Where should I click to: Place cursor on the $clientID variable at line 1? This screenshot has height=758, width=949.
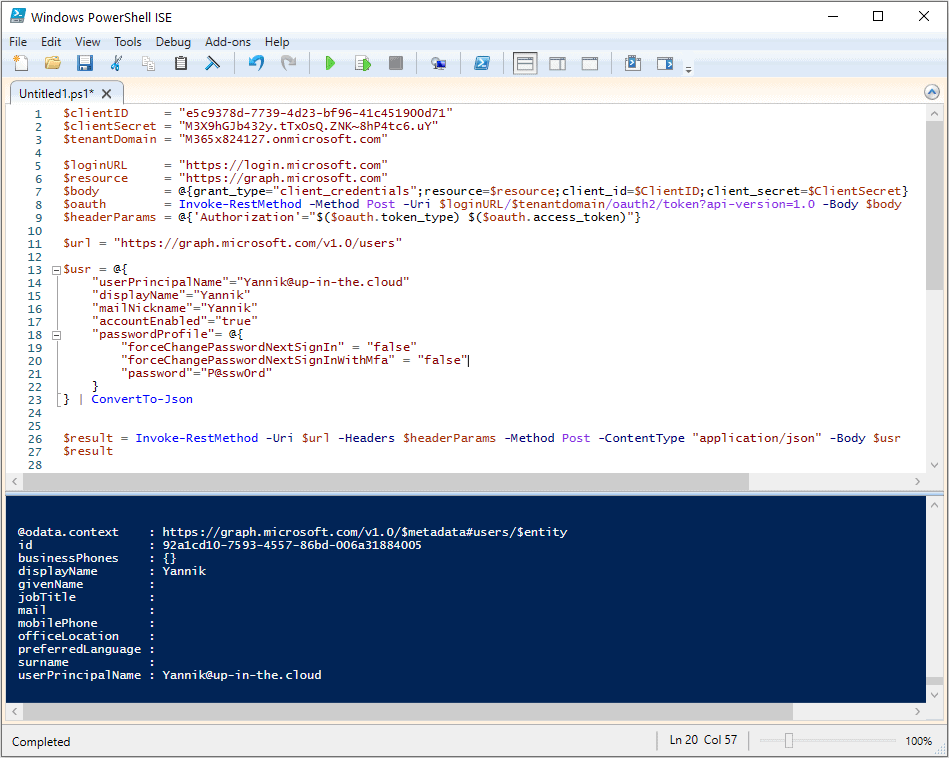pos(96,113)
